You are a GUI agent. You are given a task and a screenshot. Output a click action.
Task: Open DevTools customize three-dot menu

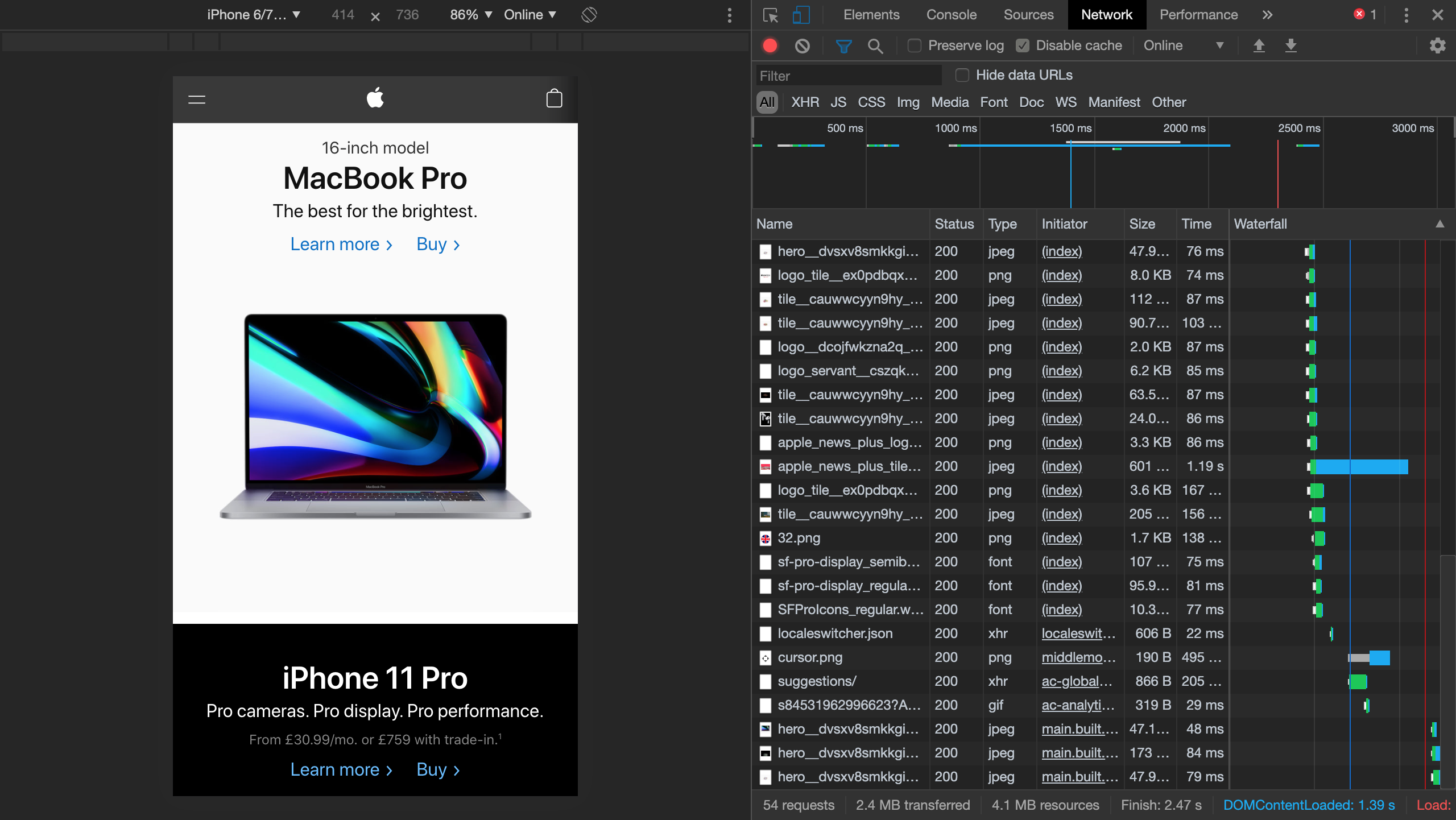coord(1406,15)
